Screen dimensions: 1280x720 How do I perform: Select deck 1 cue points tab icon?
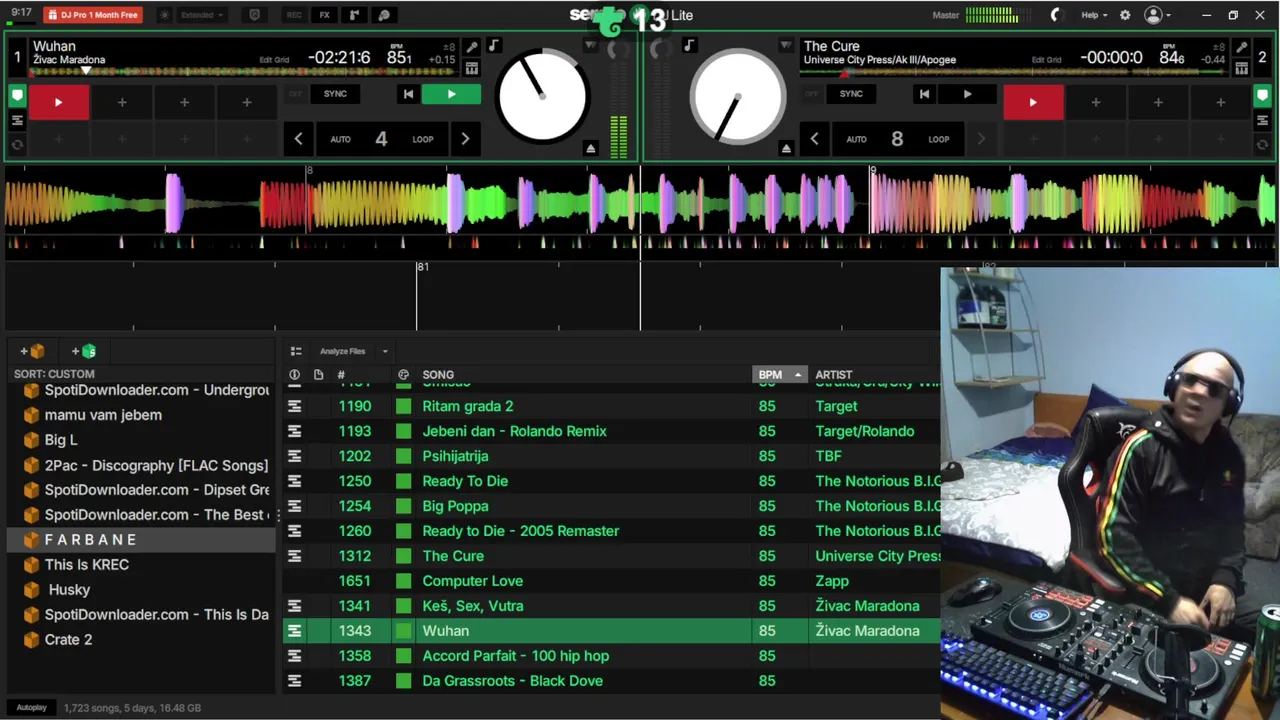(x=17, y=96)
